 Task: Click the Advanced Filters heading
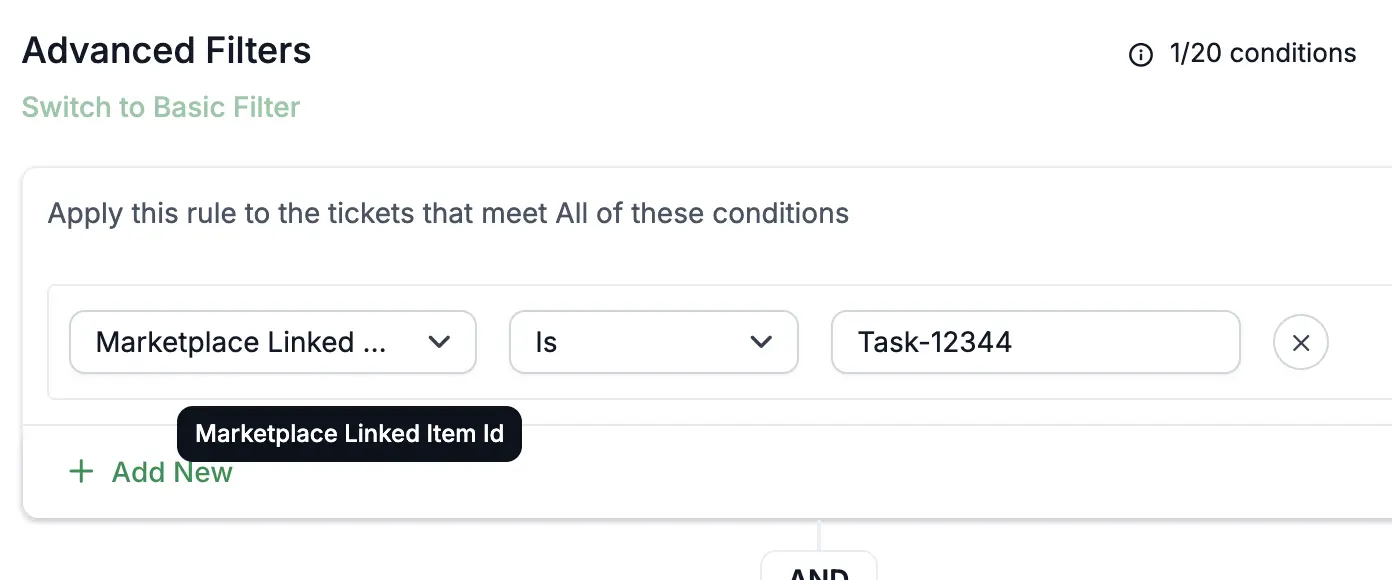(167, 50)
